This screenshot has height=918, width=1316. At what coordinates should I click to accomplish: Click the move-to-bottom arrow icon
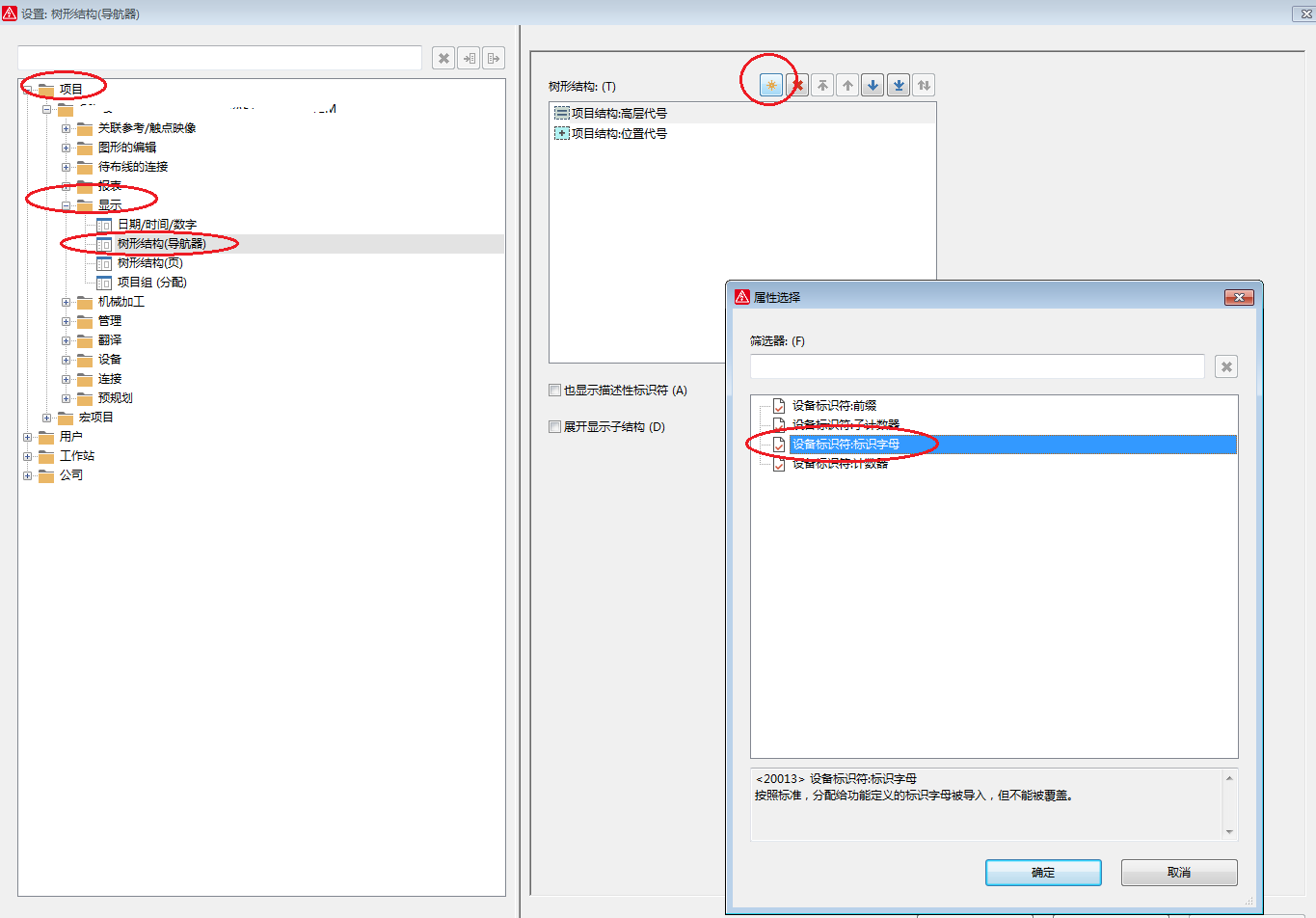tap(899, 85)
